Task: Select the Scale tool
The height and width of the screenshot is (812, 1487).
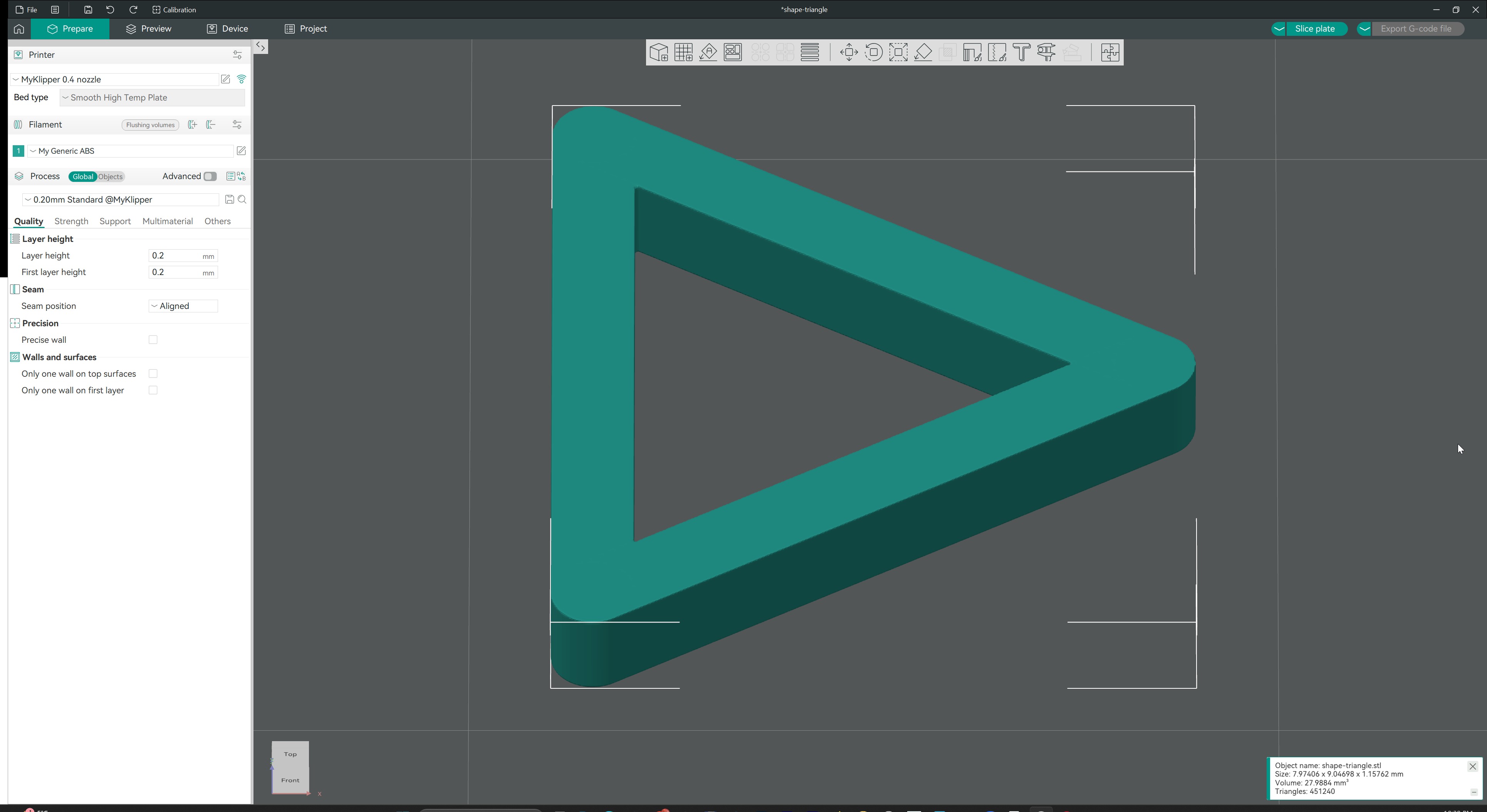Action: (x=898, y=52)
